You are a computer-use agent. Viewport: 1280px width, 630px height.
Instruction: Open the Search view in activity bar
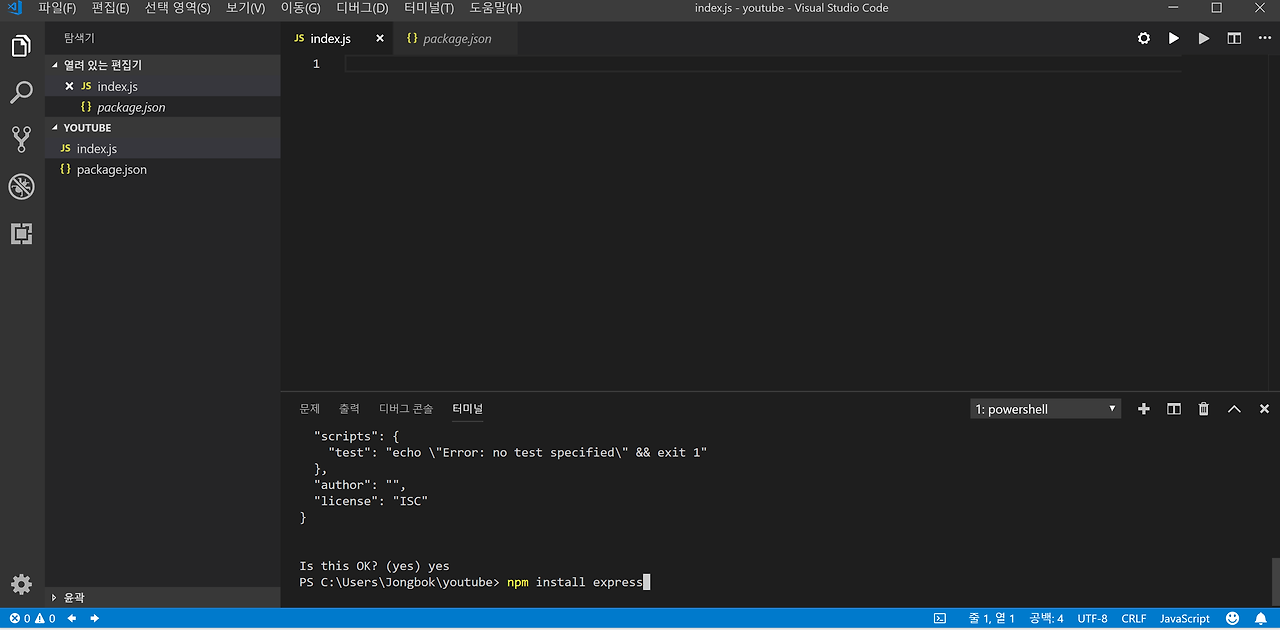pos(21,93)
